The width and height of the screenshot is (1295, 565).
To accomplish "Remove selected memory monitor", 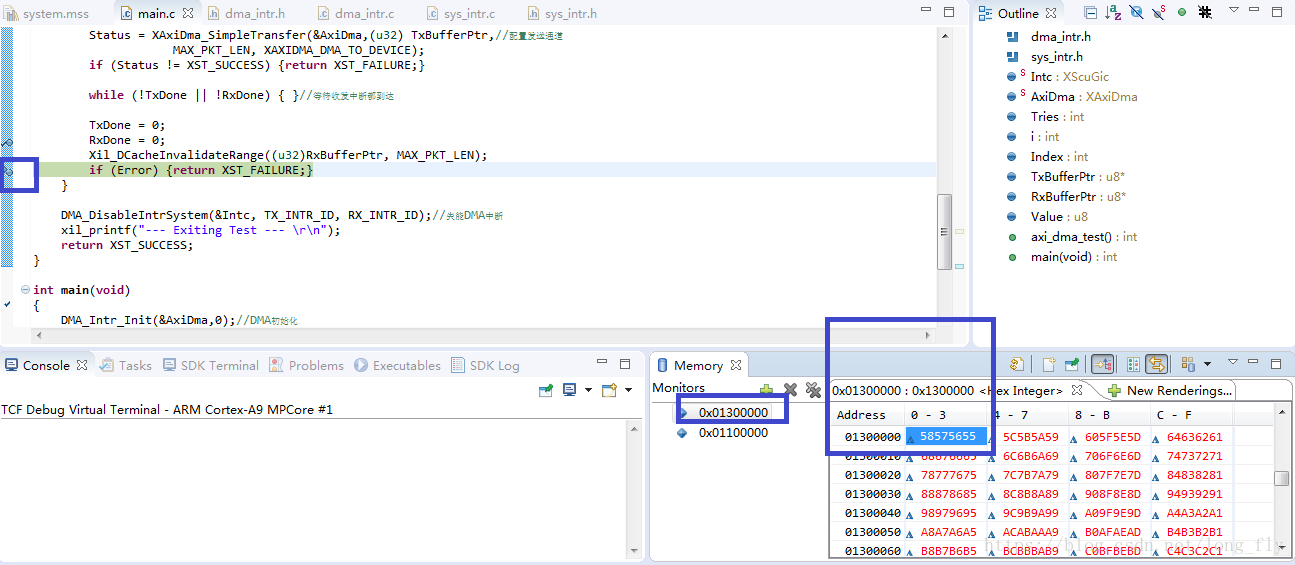I will [x=790, y=389].
